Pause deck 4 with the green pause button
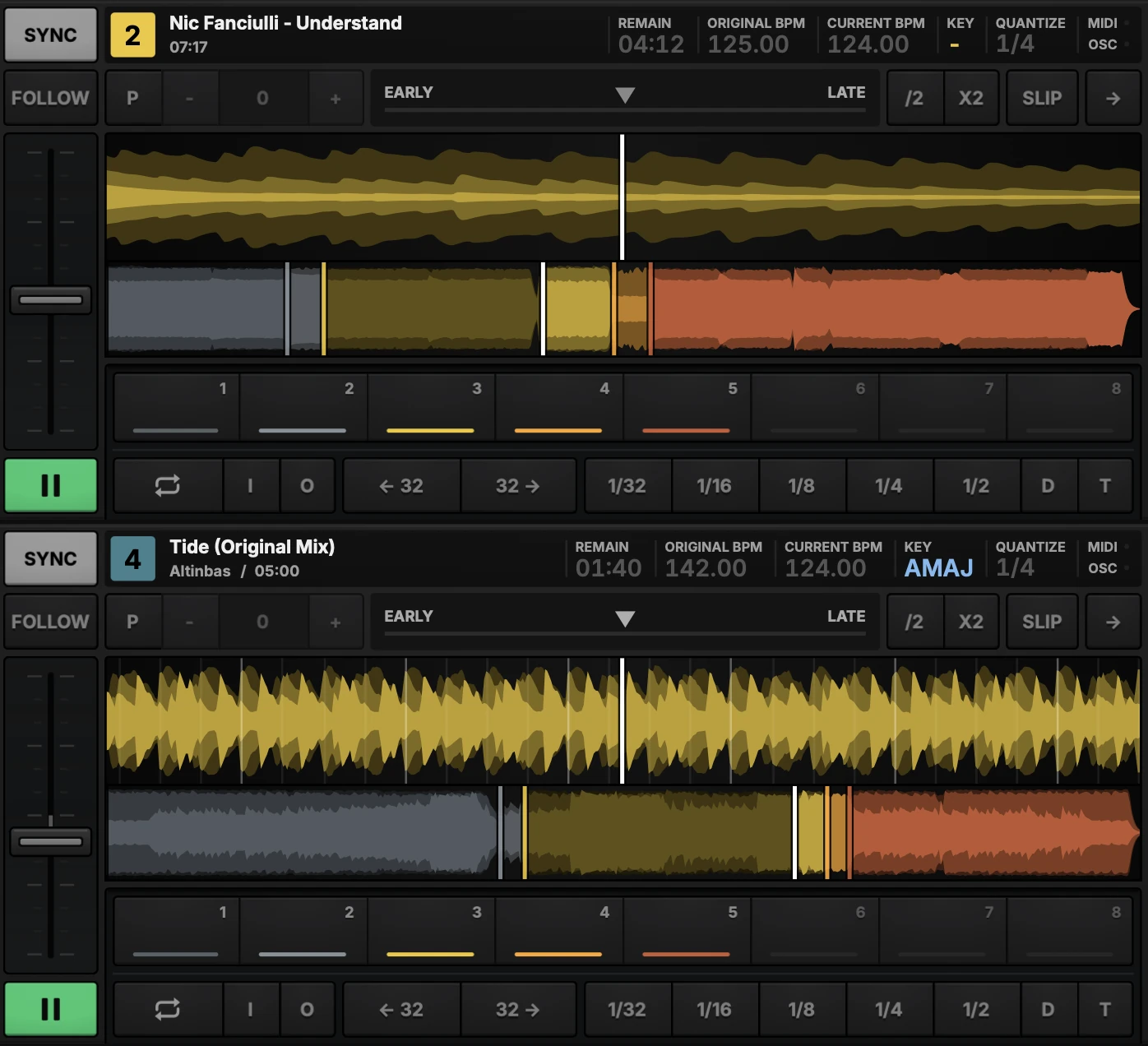This screenshot has width=1148, height=1046. click(x=51, y=1009)
